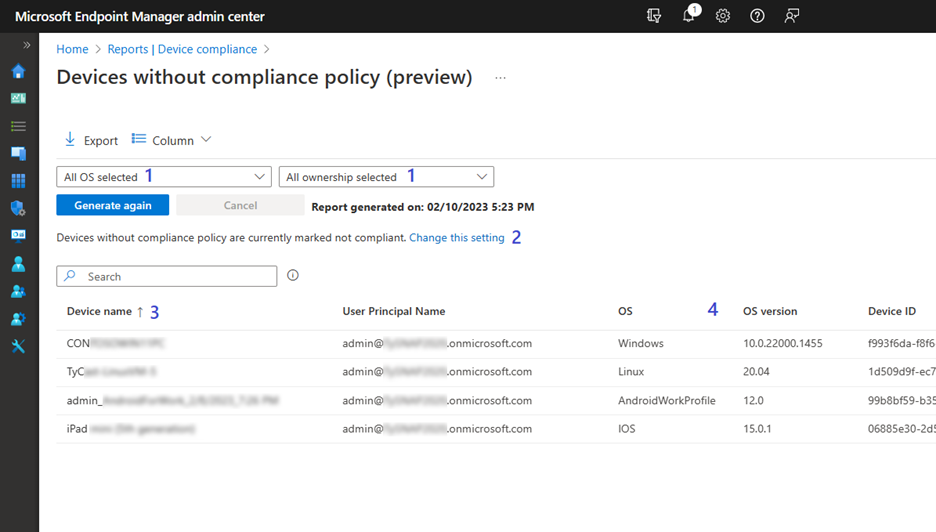
Task: Sort by User Principal Name header
Action: coord(393,311)
